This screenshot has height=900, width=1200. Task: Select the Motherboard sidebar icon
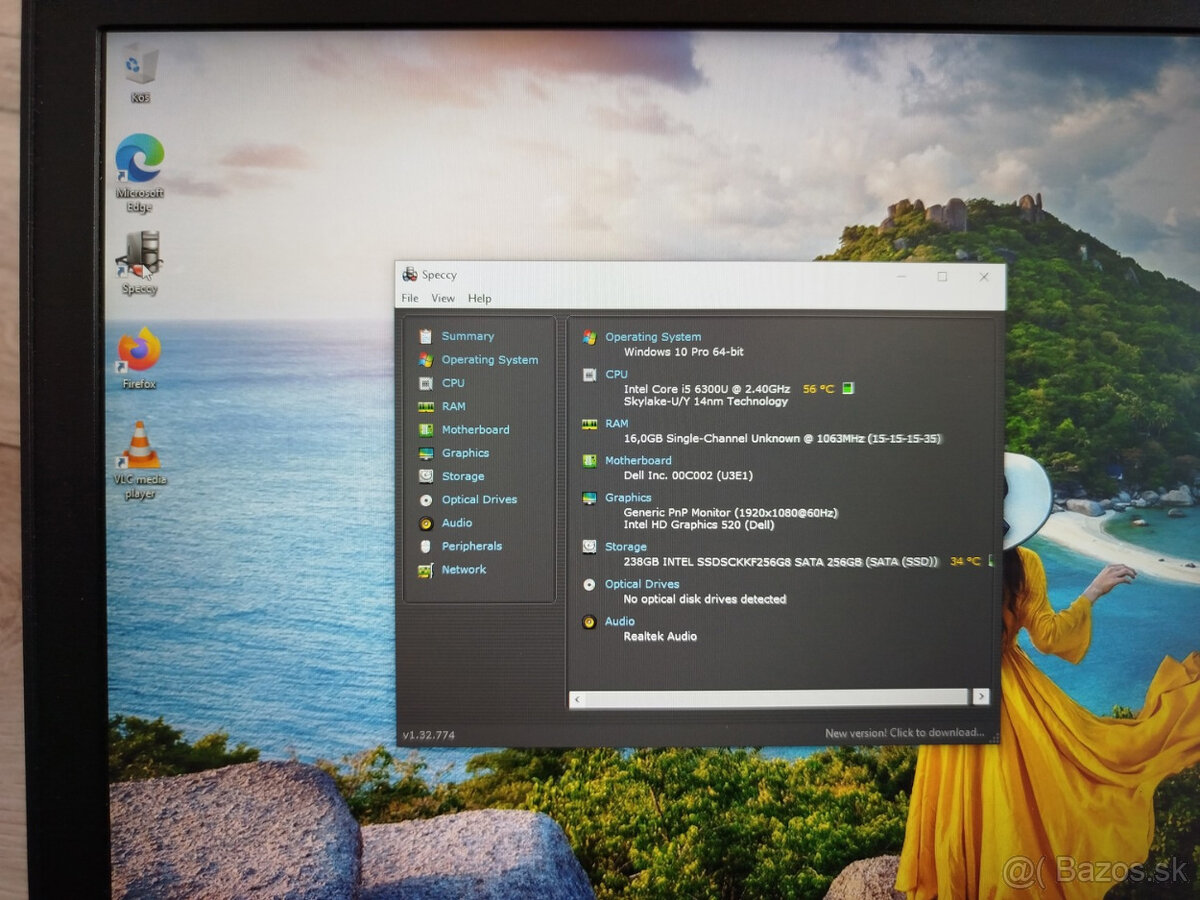[426, 430]
